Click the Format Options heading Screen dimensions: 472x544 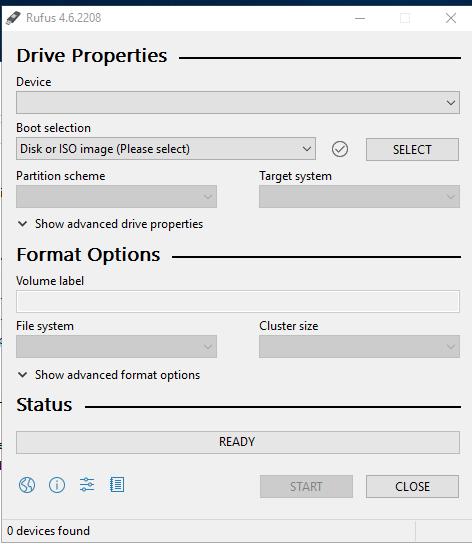tap(88, 255)
